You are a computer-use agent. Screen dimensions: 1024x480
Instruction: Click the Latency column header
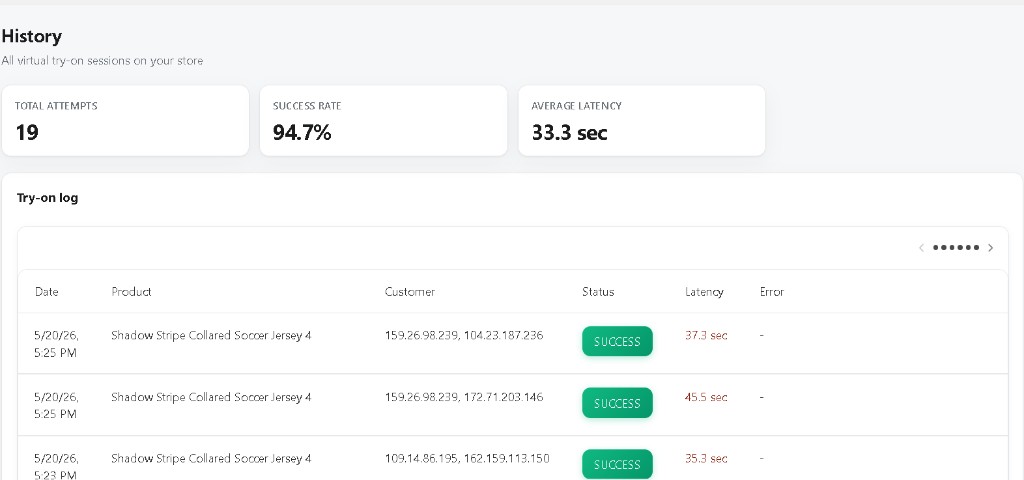pos(704,292)
